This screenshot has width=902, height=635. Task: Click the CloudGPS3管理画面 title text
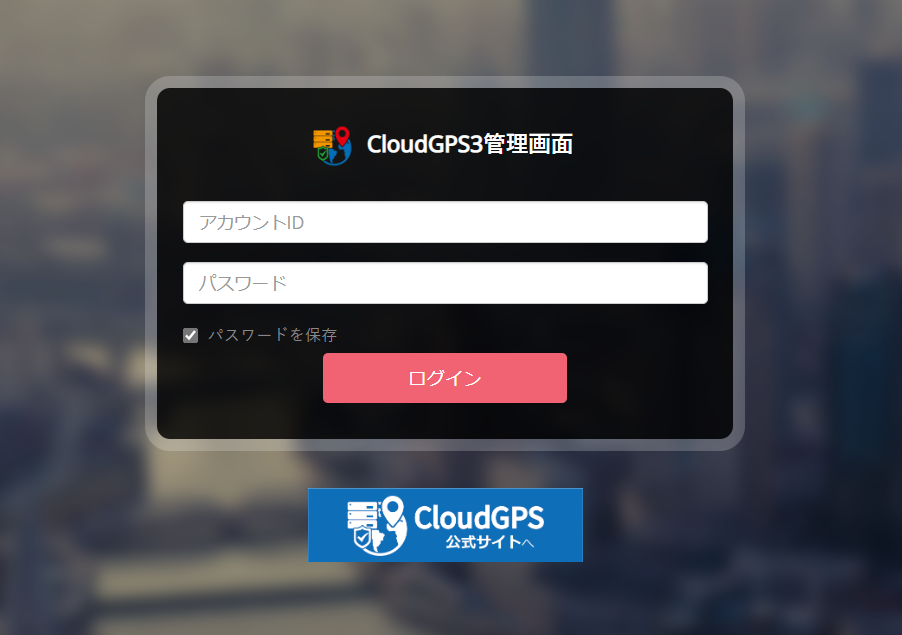click(469, 144)
